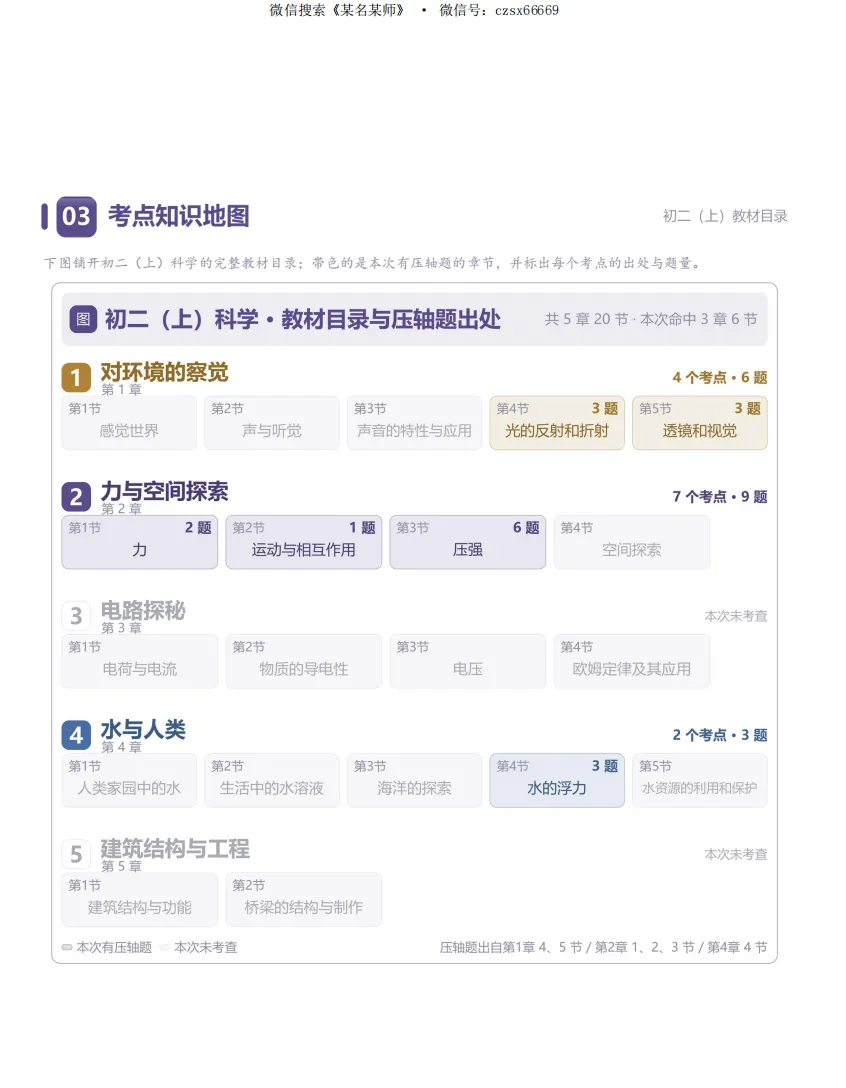Open the "感觉世界" section card
Screen dimensions: 846x1088
[x=129, y=423]
